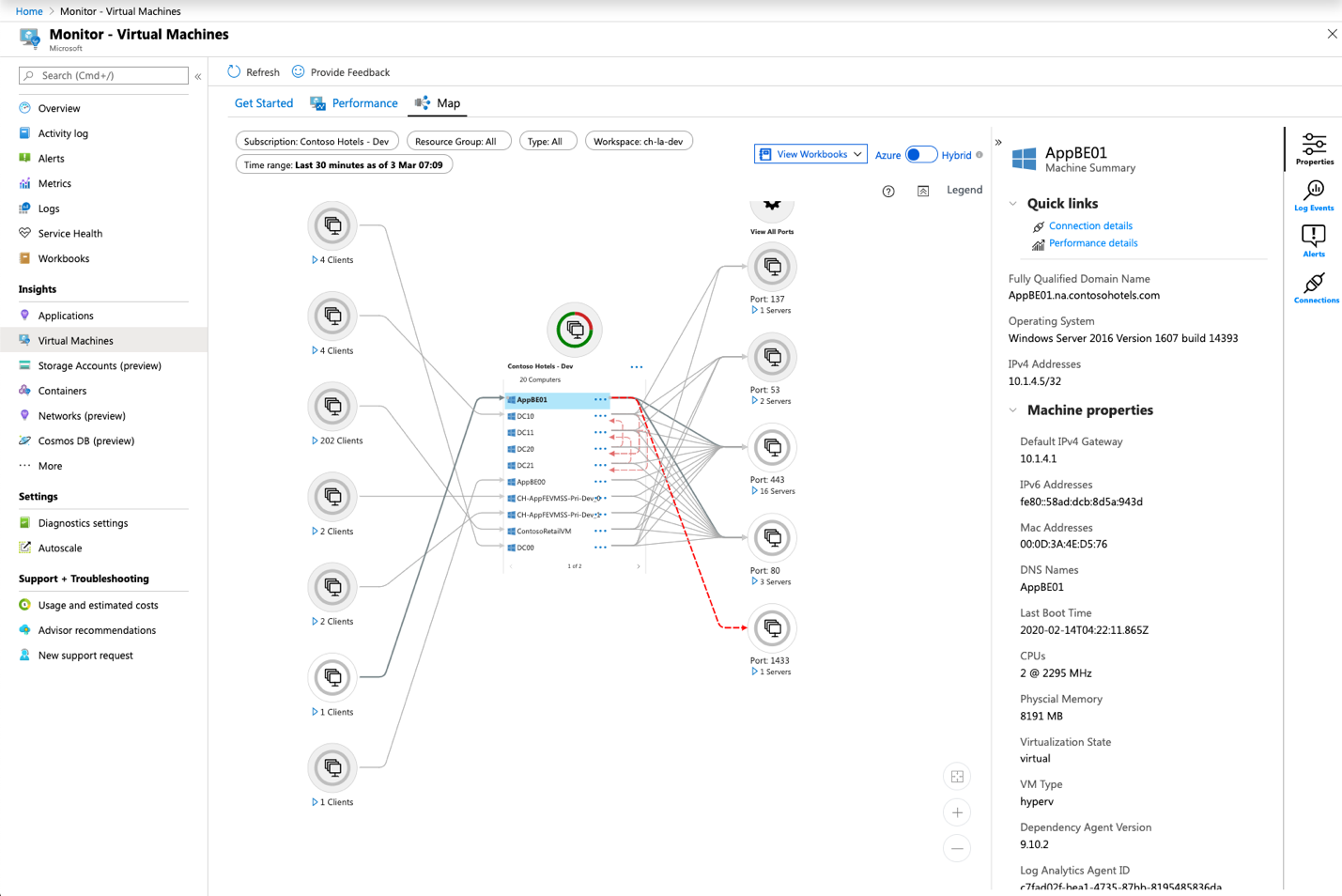Open Usage and estimated costs
This screenshot has width=1342, height=896.
click(98, 606)
